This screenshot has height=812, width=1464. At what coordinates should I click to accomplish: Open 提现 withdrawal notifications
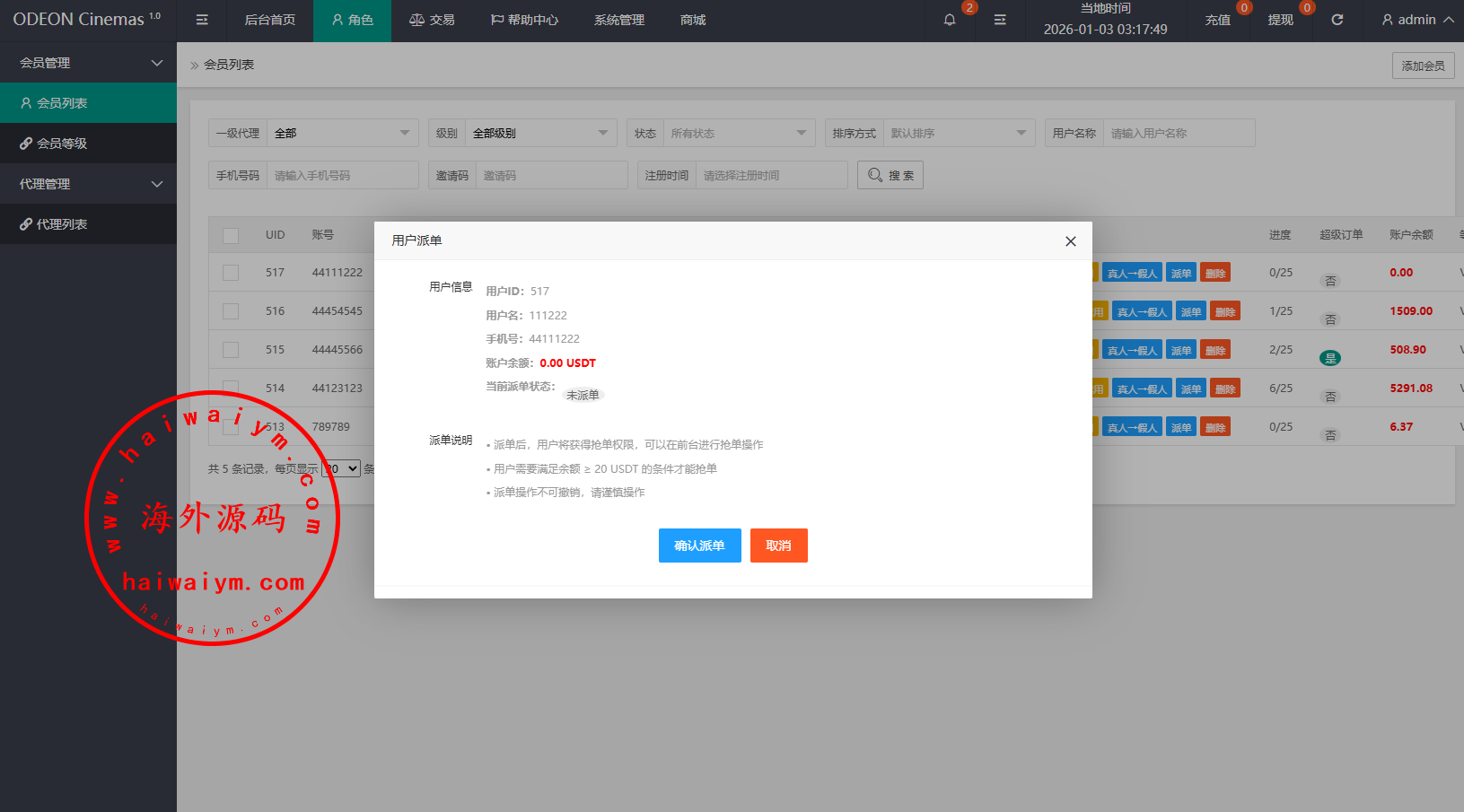(x=1281, y=20)
